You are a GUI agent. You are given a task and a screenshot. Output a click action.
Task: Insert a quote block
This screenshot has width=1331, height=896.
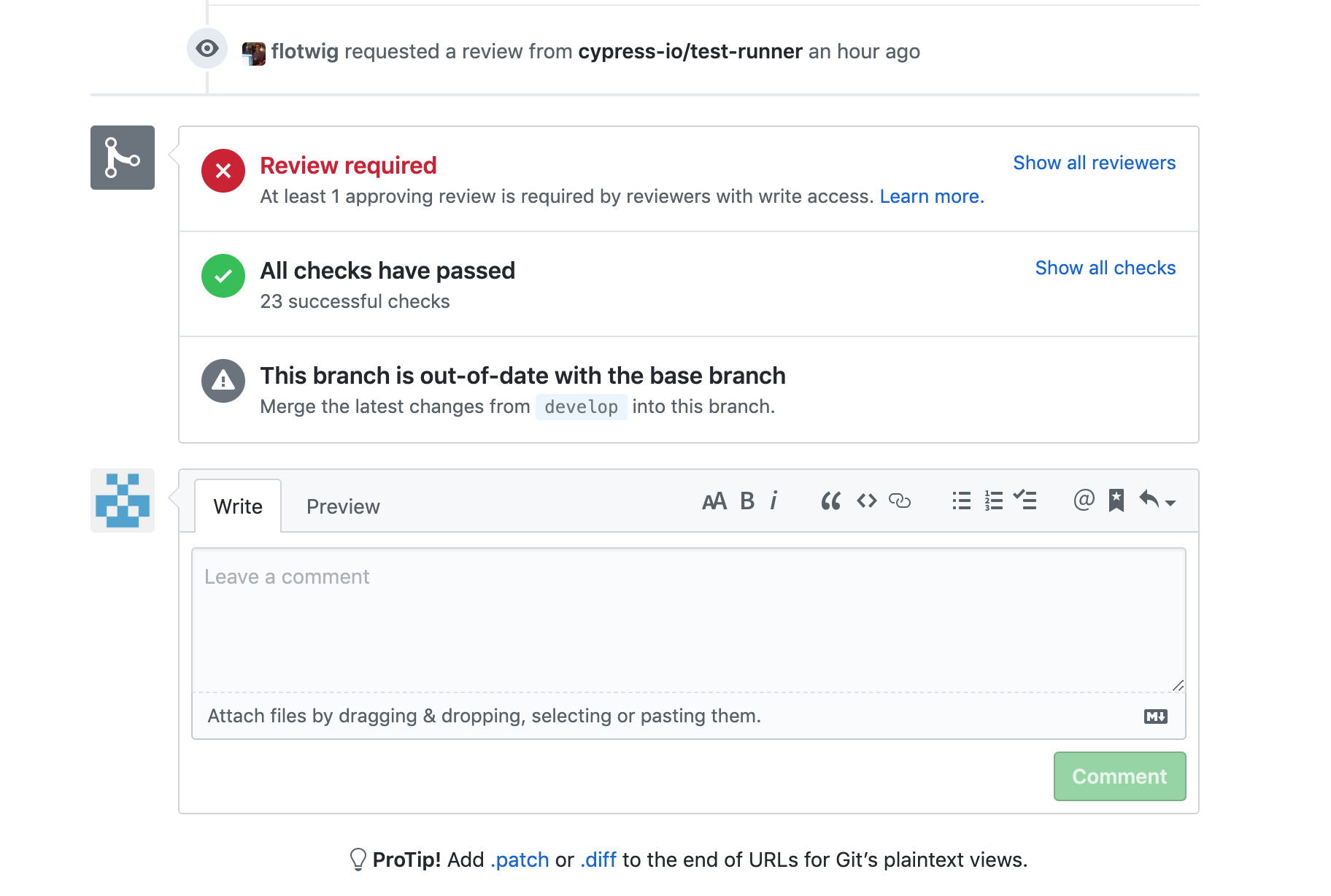click(830, 501)
